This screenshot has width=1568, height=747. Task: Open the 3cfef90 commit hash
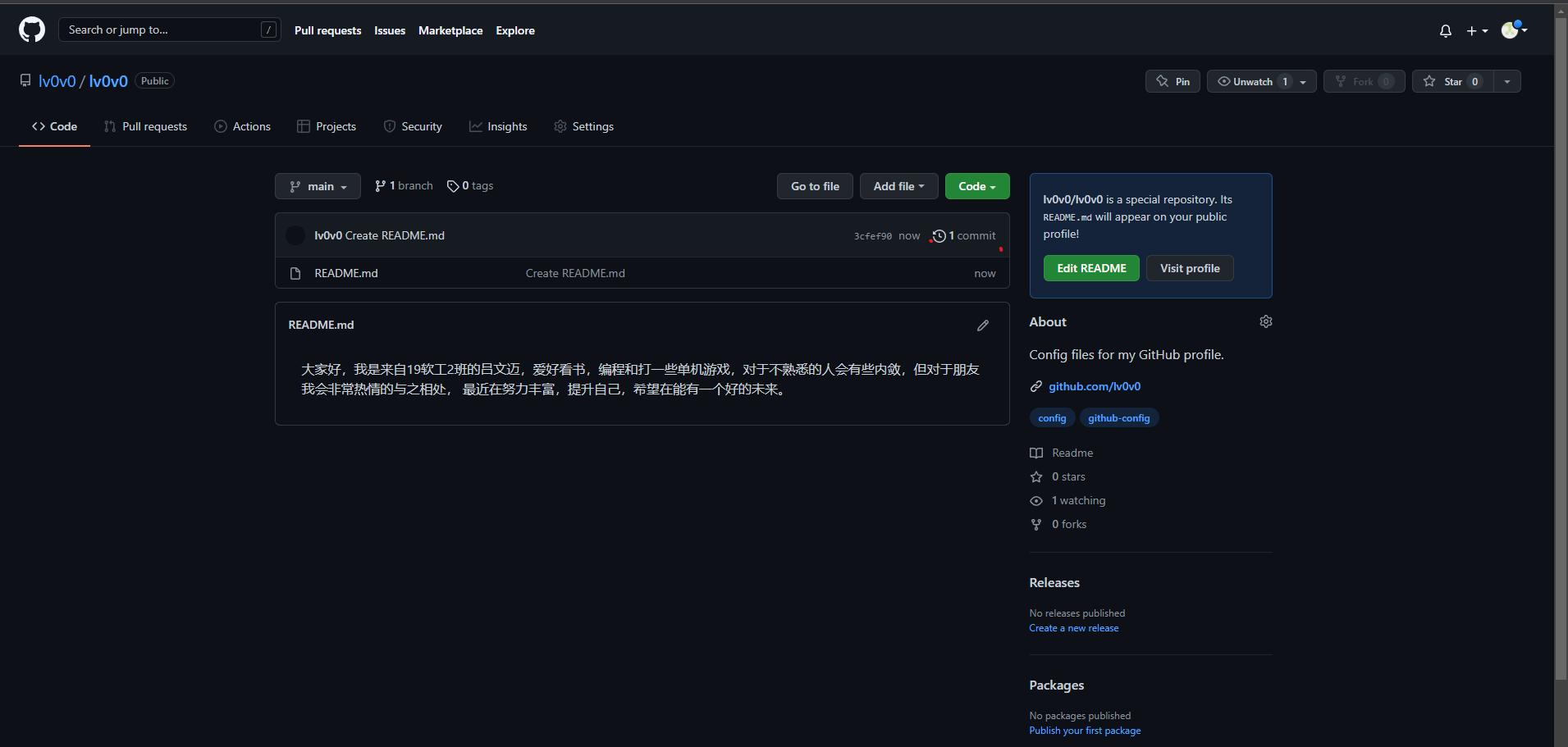pos(873,236)
